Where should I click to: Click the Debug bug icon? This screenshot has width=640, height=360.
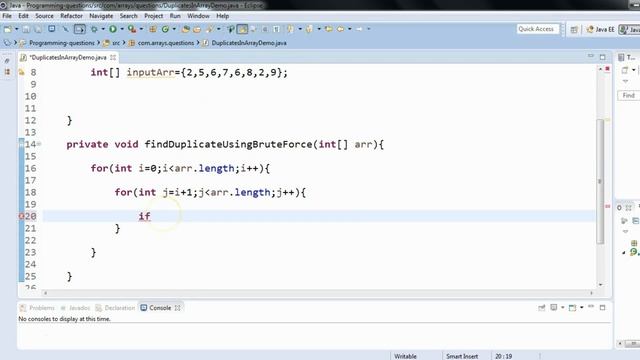94,29
